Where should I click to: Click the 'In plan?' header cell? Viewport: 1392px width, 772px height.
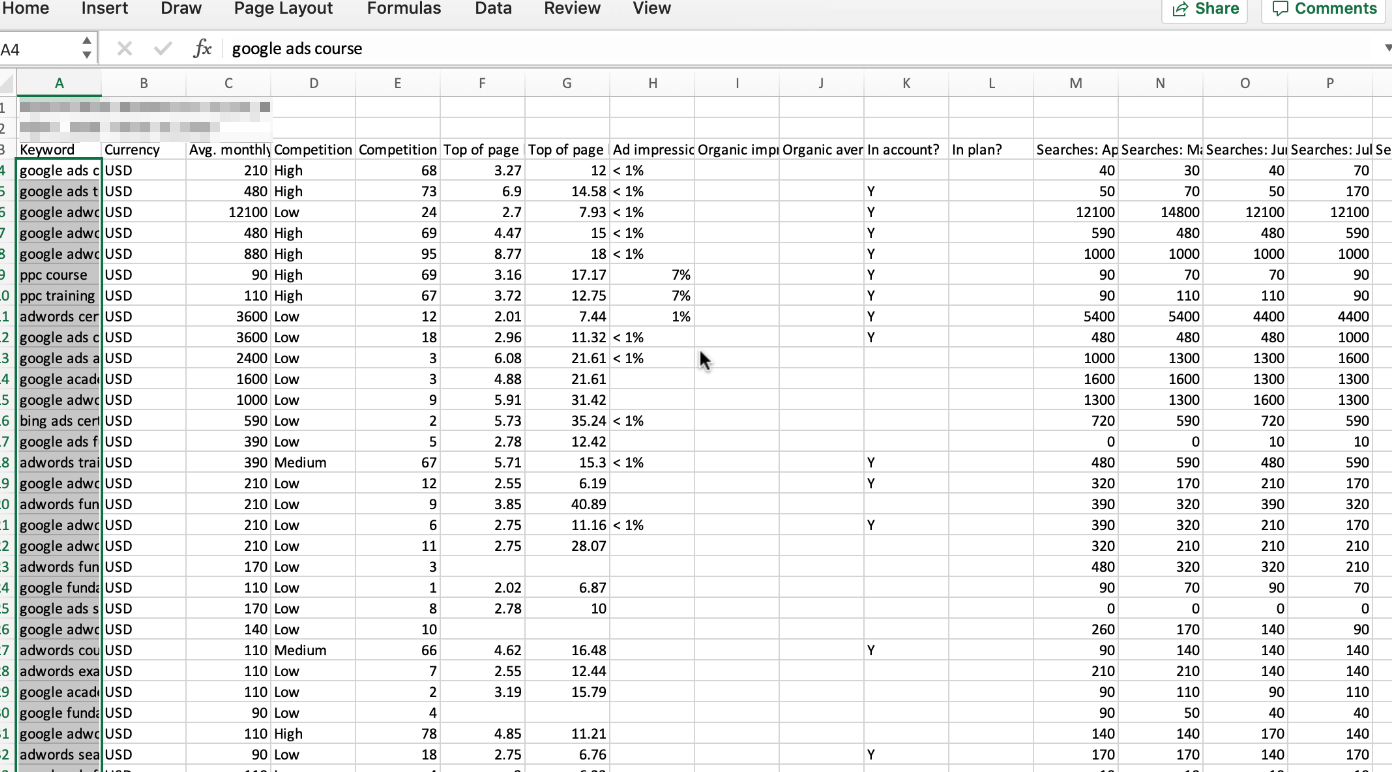991,150
